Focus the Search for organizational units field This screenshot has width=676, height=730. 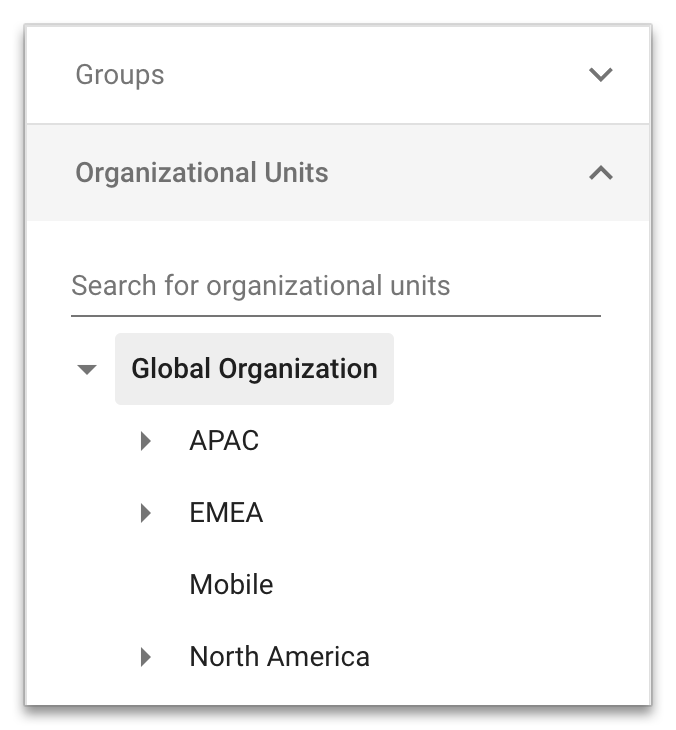point(335,286)
